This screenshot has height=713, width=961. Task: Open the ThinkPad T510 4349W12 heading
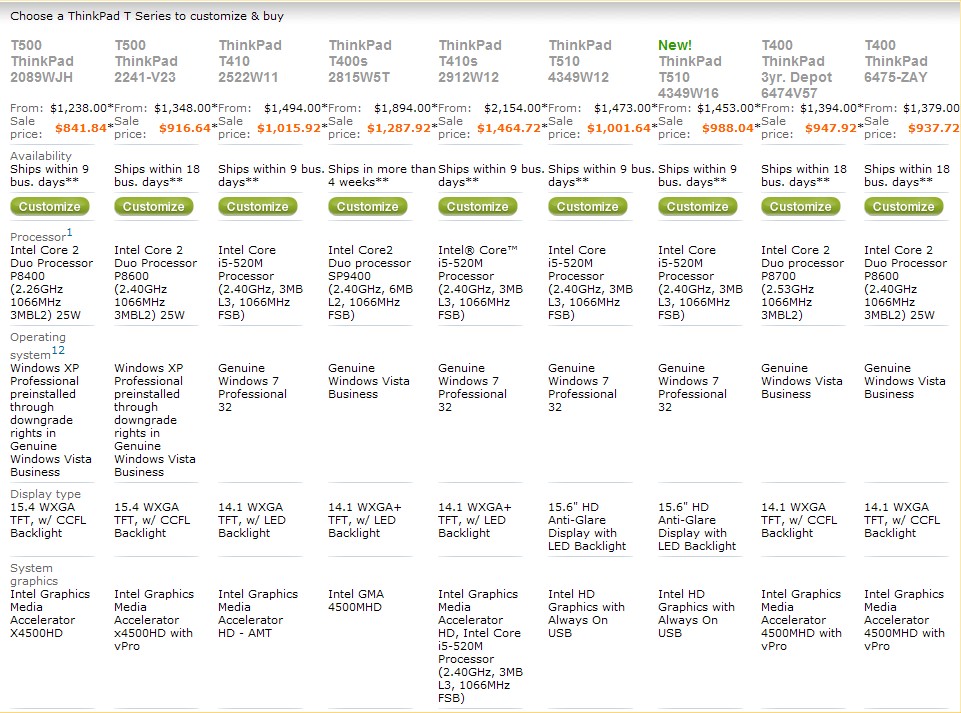579,61
